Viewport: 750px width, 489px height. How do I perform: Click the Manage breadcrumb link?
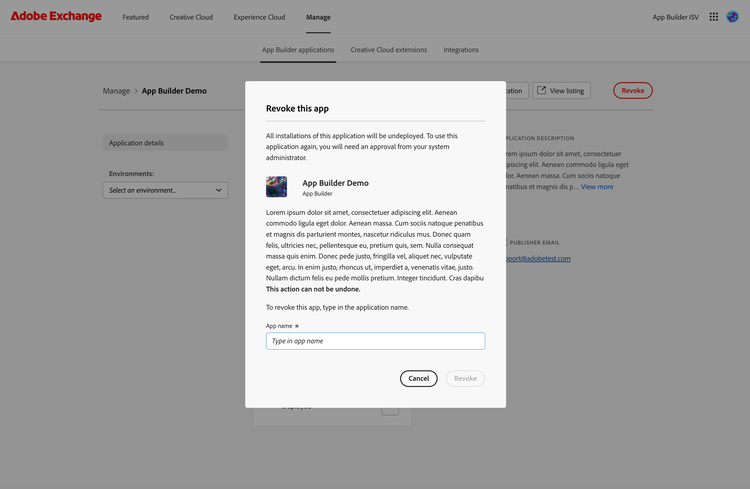tap(116, 91)
